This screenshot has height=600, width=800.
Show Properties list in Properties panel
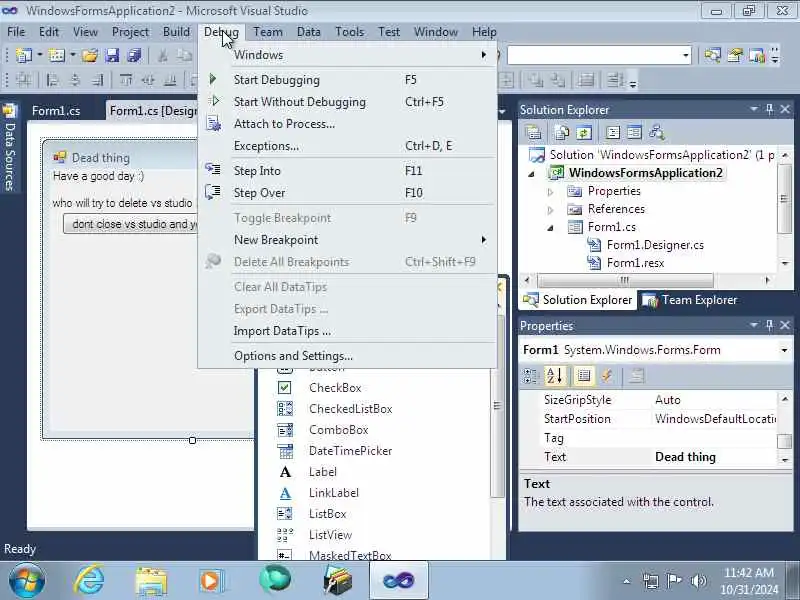click(x=584, y=376)
